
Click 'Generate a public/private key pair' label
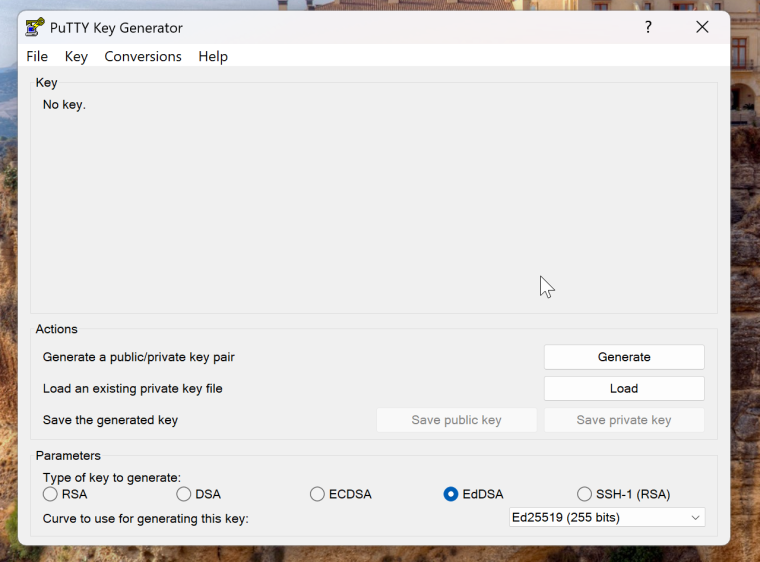(x=139, y=357)
